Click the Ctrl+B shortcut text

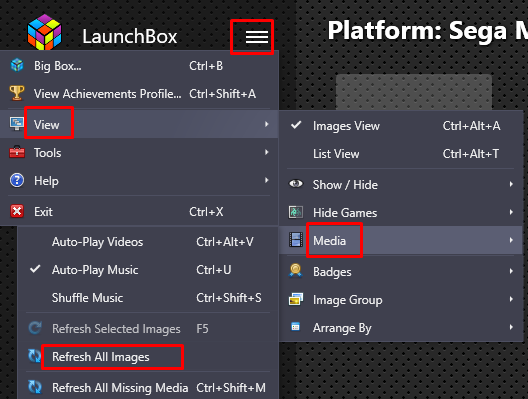(206, 66)
